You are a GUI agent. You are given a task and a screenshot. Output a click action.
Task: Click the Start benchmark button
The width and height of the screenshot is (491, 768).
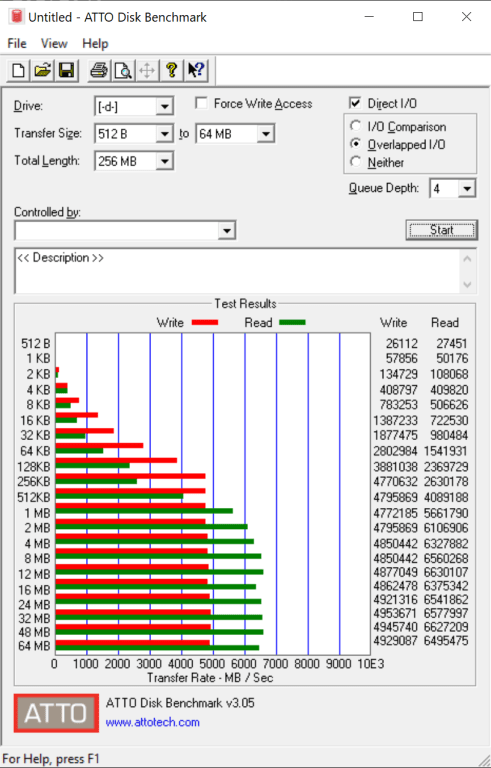(442, 230)
